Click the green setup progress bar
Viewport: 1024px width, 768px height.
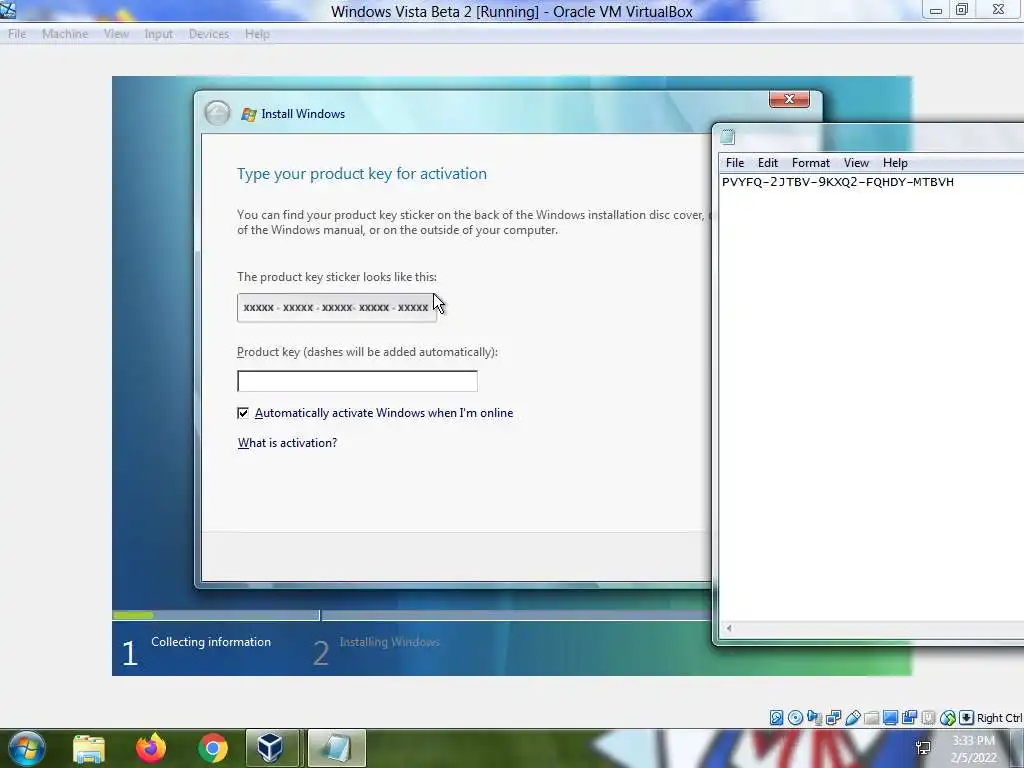[x=133, y=615]
